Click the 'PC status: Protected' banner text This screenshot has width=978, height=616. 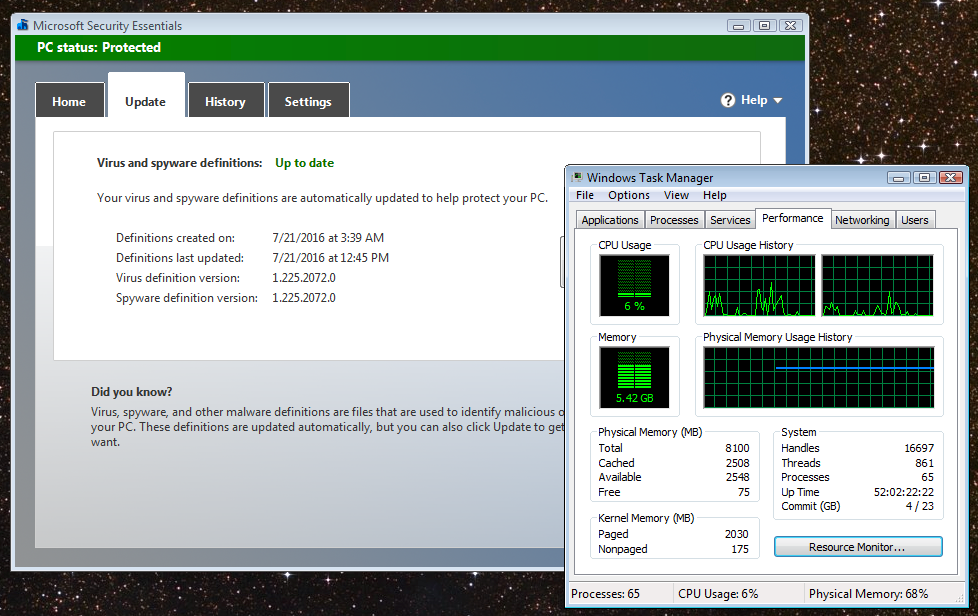[99, 47]
